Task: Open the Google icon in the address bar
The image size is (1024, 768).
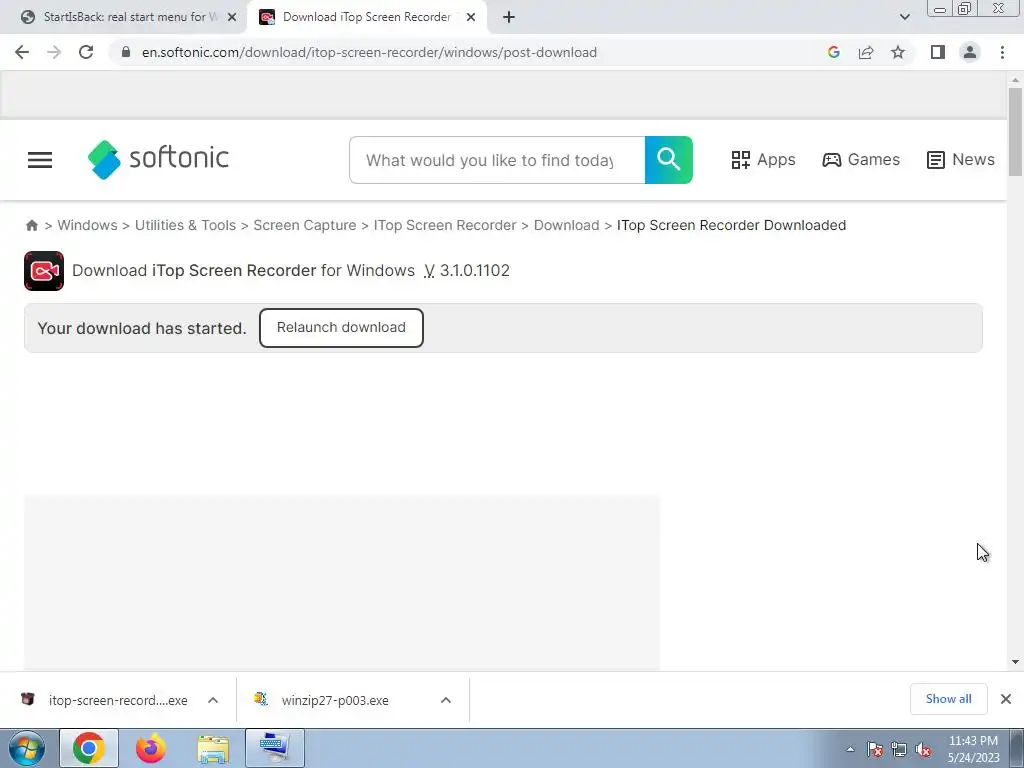Action: [833, 52]
